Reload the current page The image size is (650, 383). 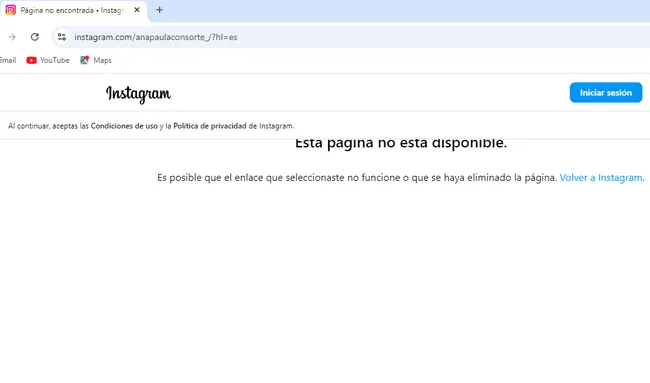click(x=35, y=37)
